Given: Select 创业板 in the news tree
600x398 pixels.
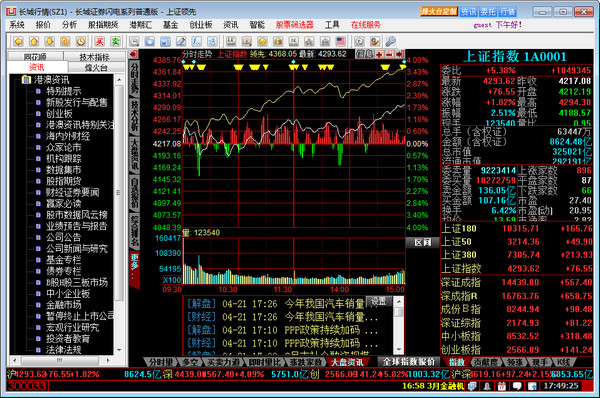Looking at the screenshot, I should [x=59, y=114].
